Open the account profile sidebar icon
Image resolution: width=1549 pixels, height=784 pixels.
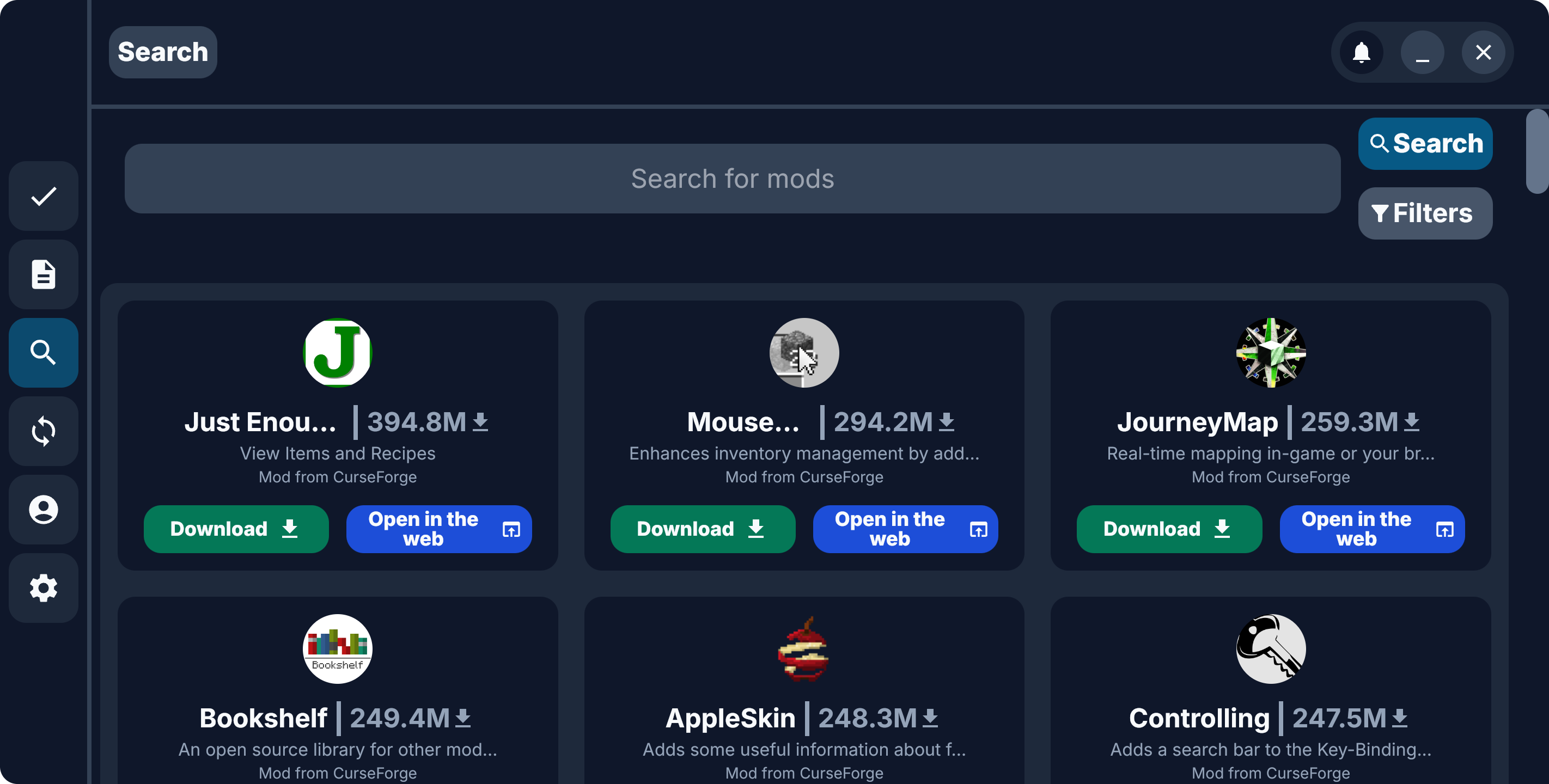[43, 510]
